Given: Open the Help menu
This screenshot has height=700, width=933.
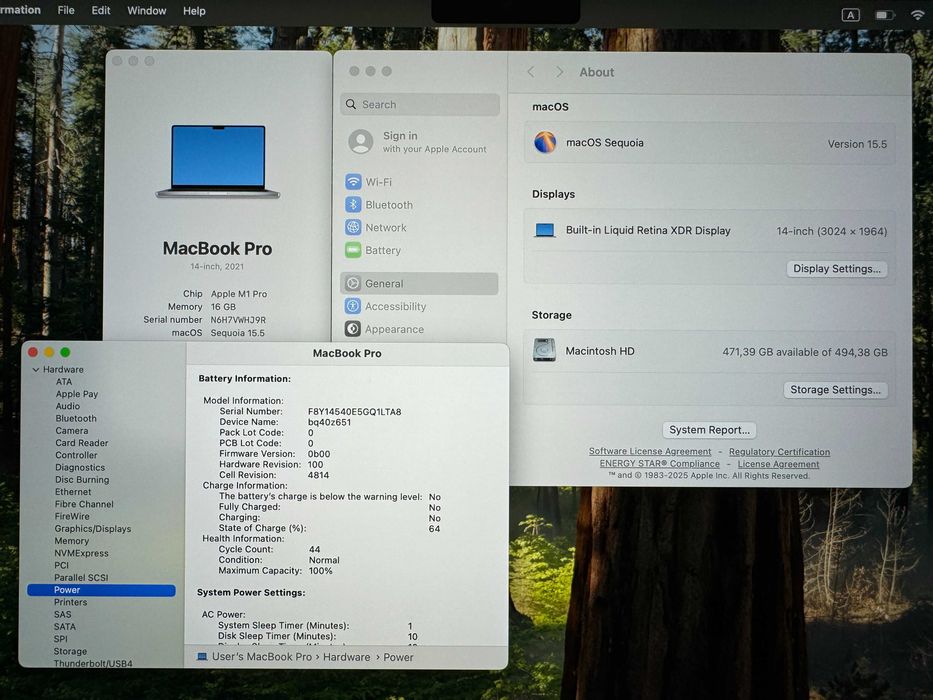Looking at the screenshot, I should click(x=194, y=11).
